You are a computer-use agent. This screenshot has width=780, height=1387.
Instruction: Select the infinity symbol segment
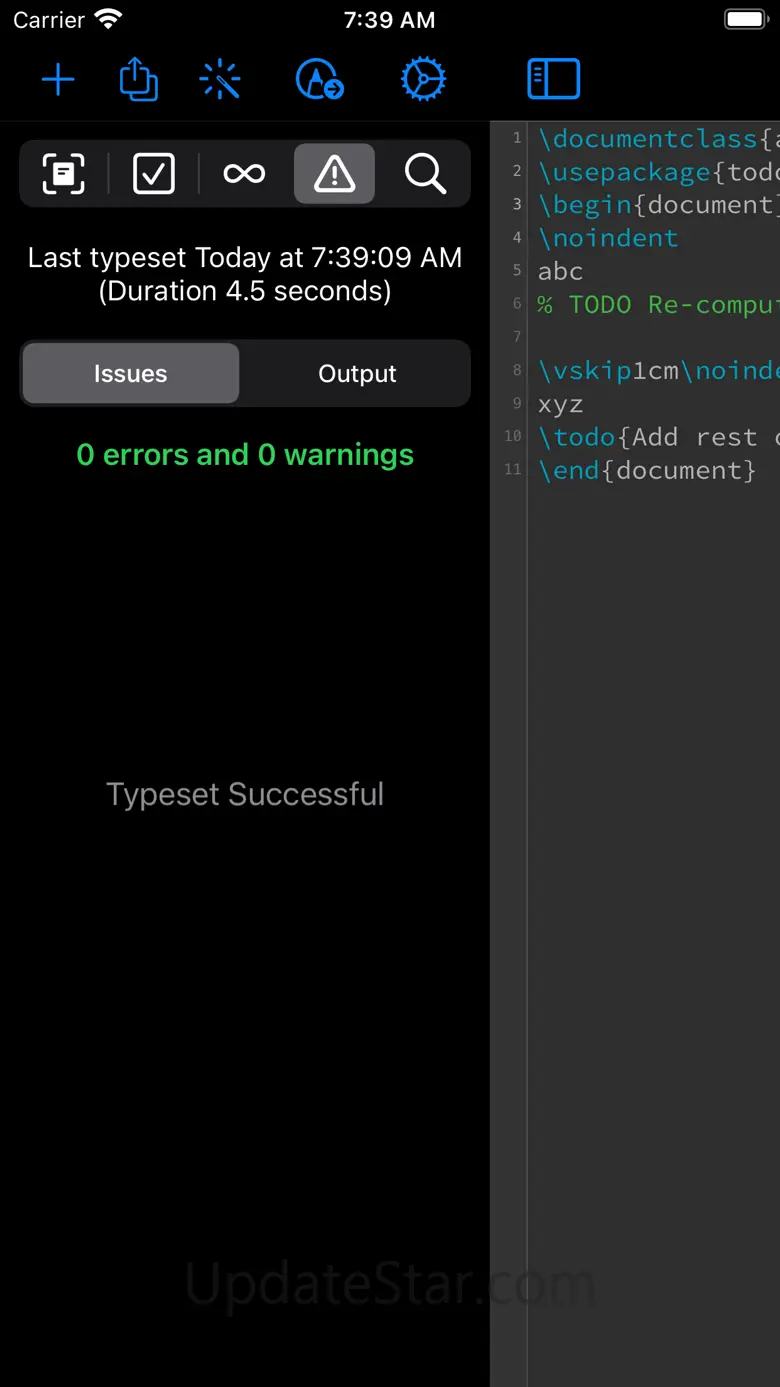click(244, 174)
